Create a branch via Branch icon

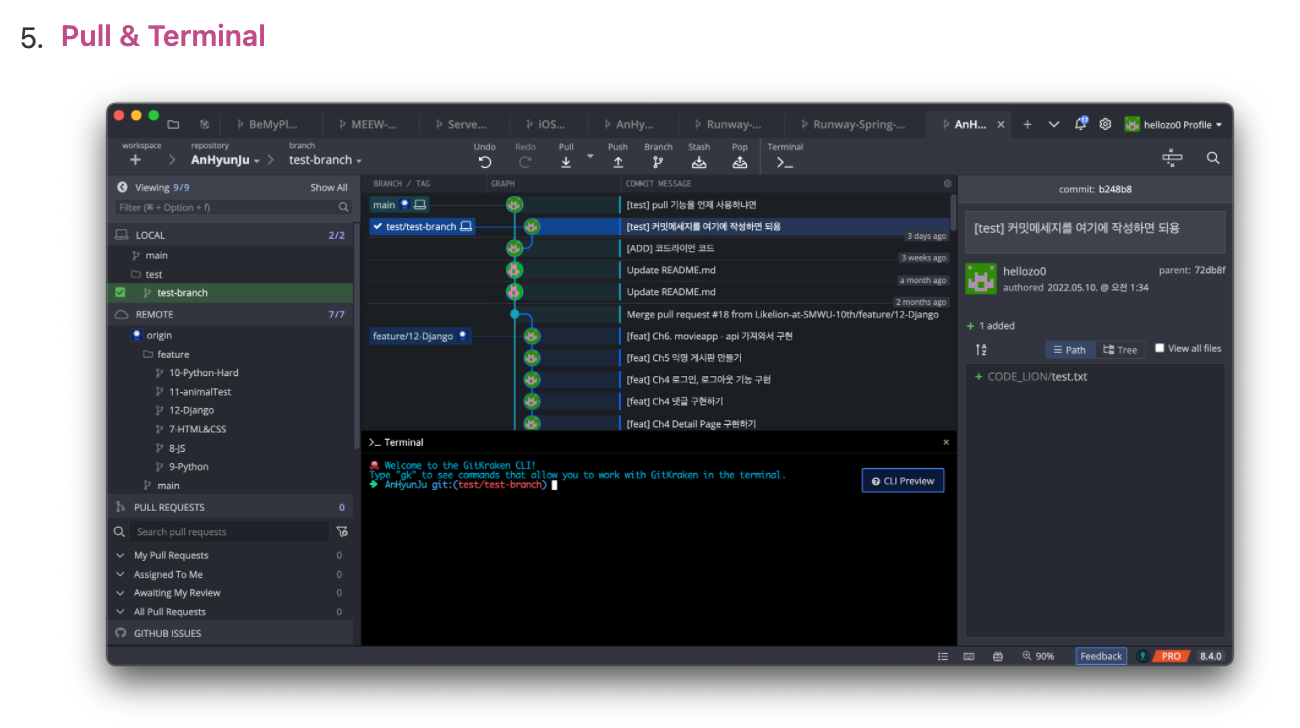pos(658,162)
